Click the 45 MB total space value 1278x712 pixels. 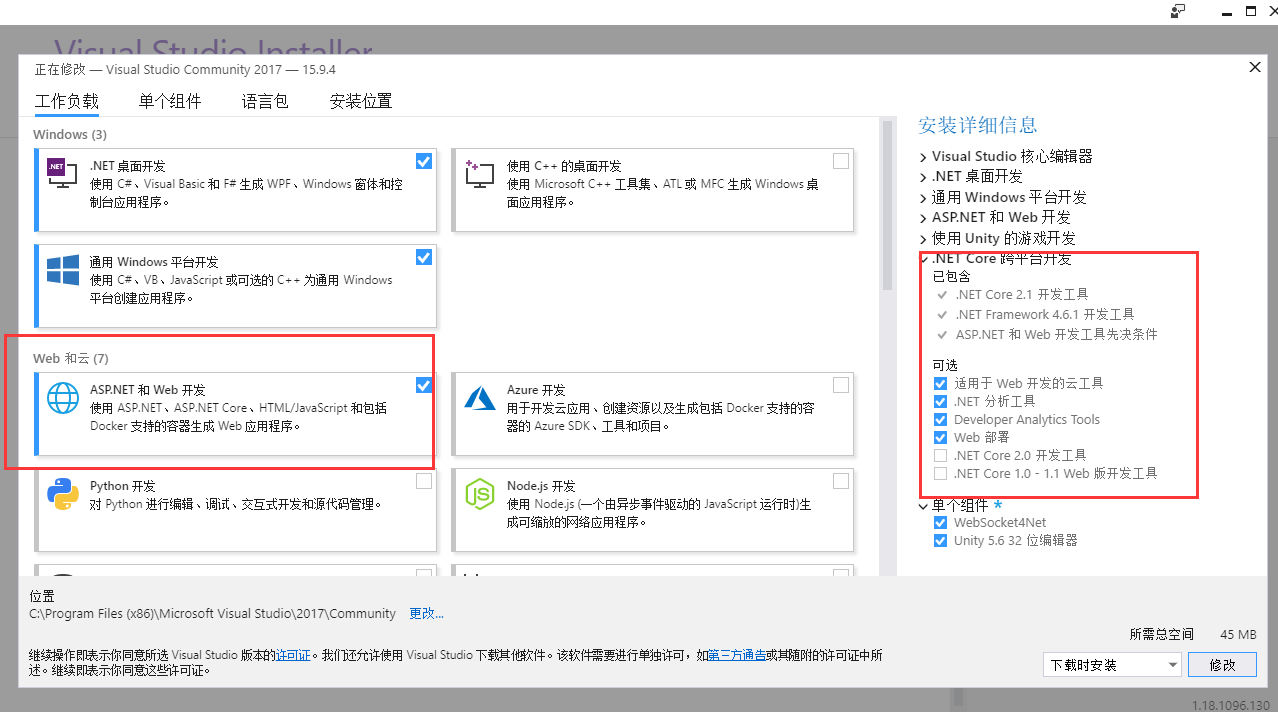pyautogui.click(x=1238, y=634)
